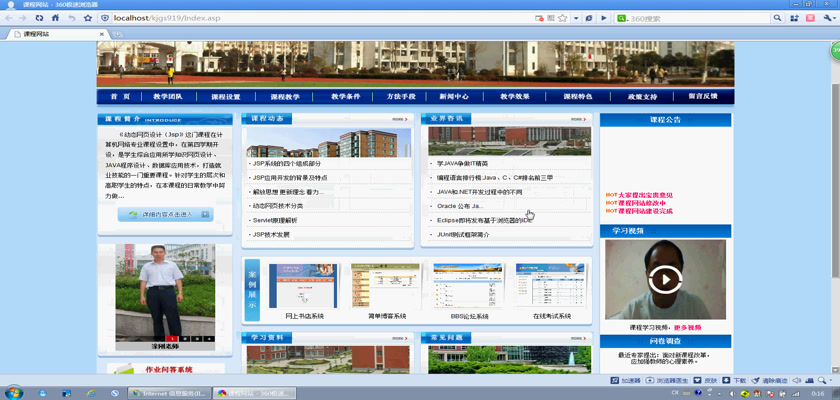Play the course learning video
This screenshot has height=400, width=840.
pyautogui.click(x=665, y=279)
